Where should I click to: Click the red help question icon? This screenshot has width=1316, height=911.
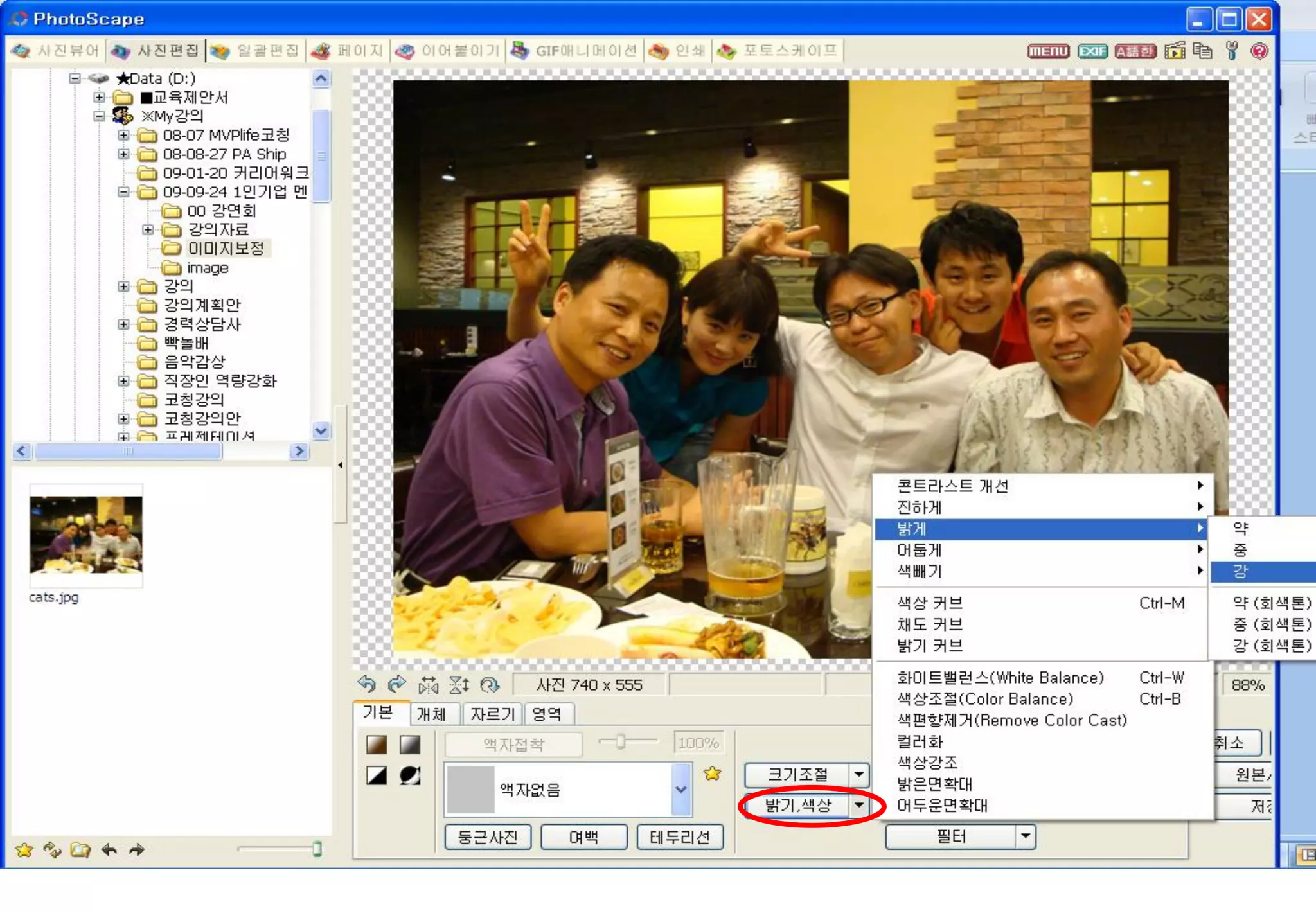click(x=1259, y=51)
